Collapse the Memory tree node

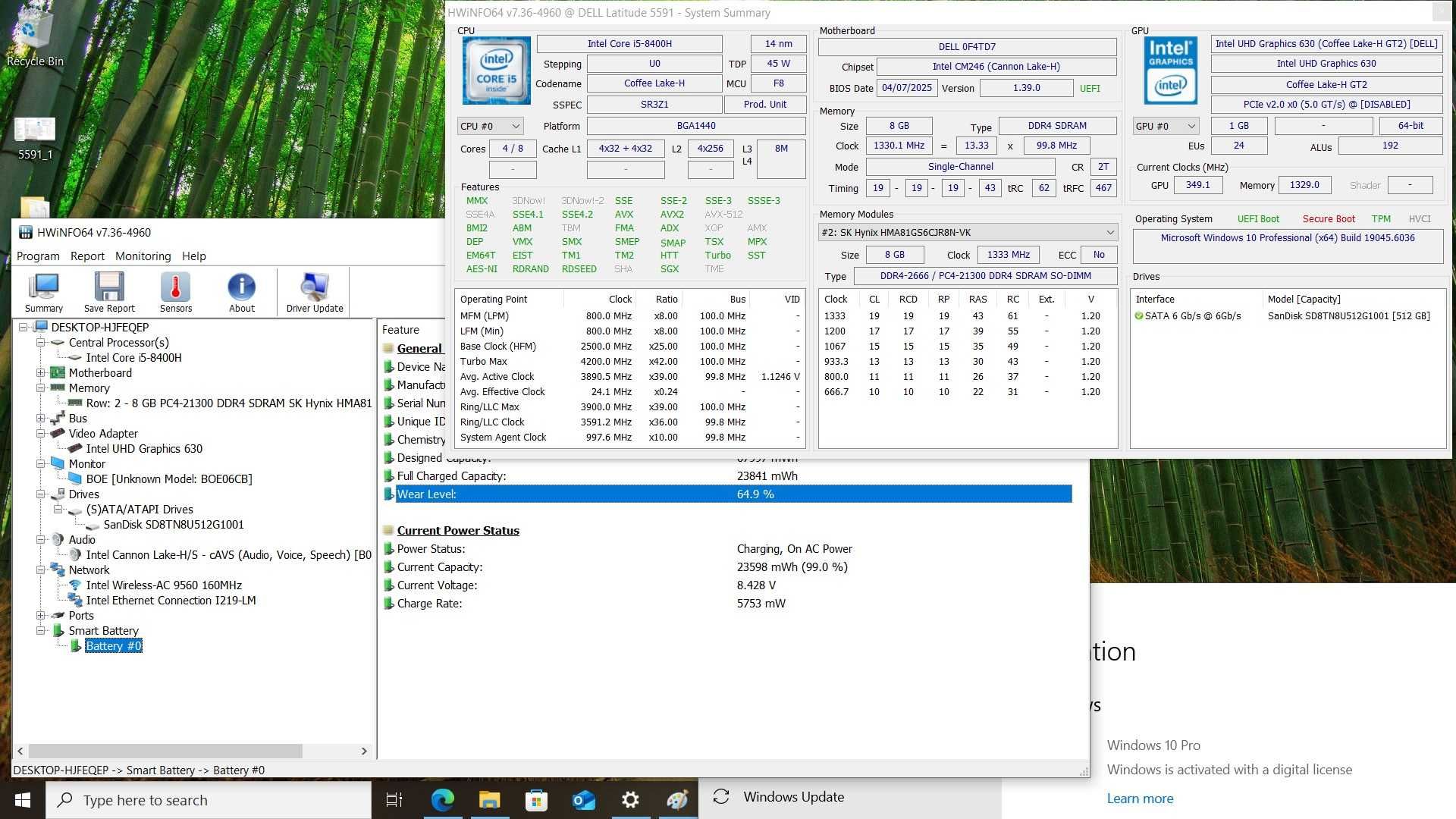click(x=41, y=388)
